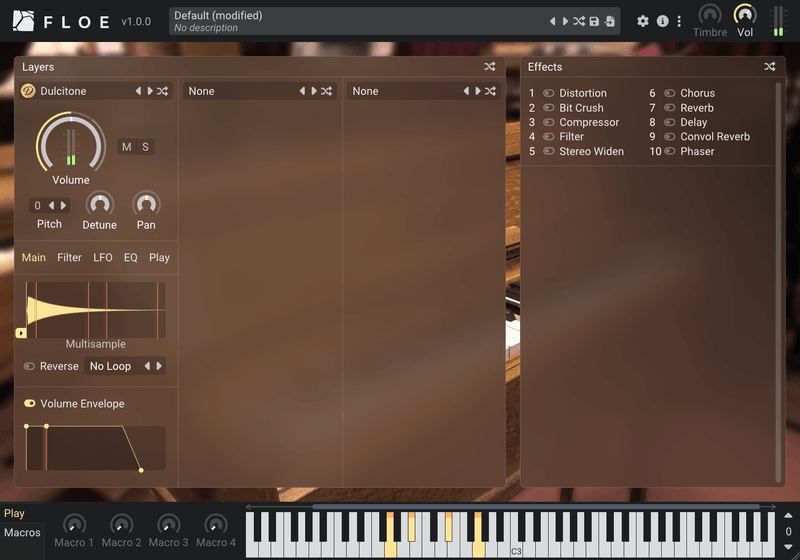Click the master Vol knob
The image size is (800, 560).
click(745, 14)
